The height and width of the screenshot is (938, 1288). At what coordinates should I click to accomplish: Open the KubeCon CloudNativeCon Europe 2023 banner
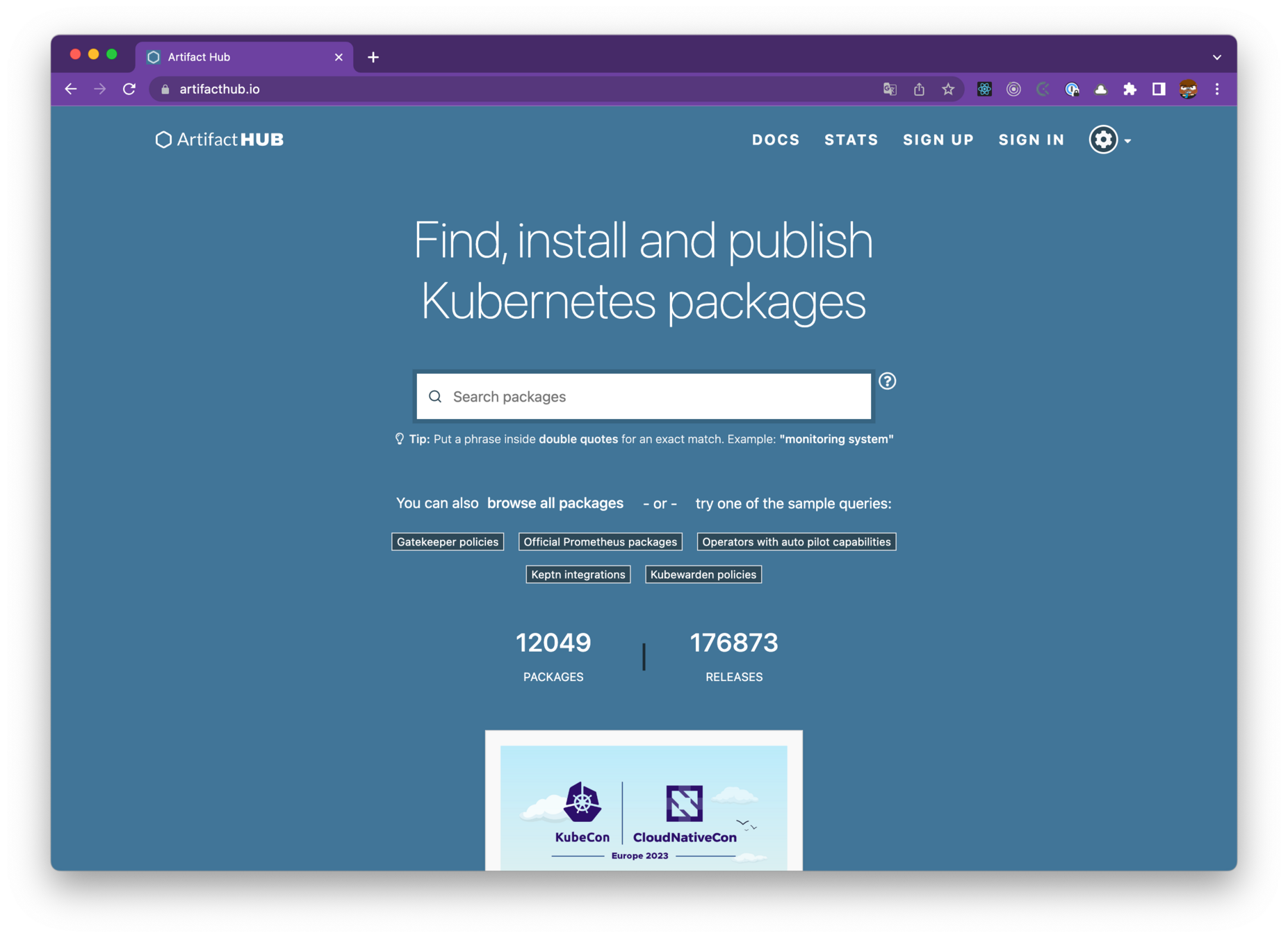pyautogui.click(x=644, y=800)
